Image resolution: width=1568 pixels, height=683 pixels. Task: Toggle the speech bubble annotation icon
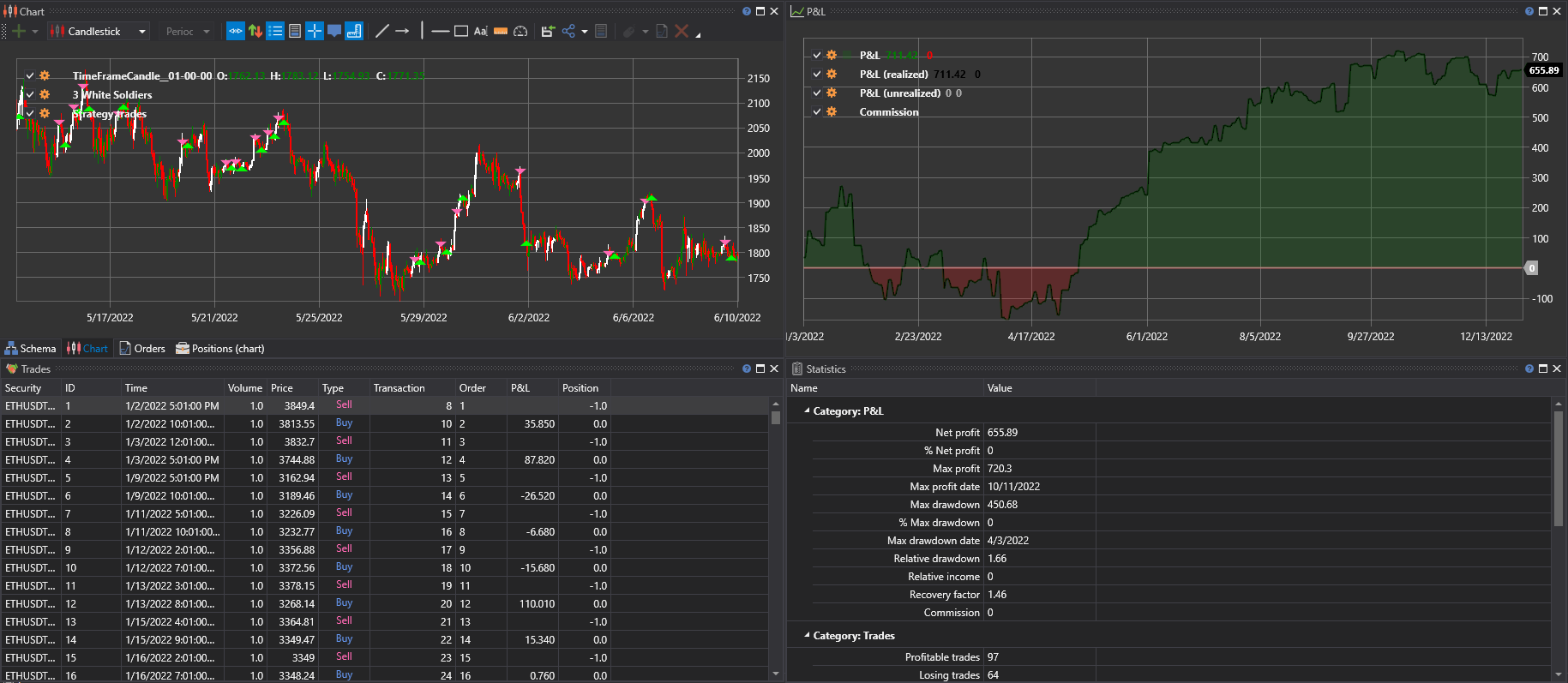pyautogui.click(x=334, y=31)
